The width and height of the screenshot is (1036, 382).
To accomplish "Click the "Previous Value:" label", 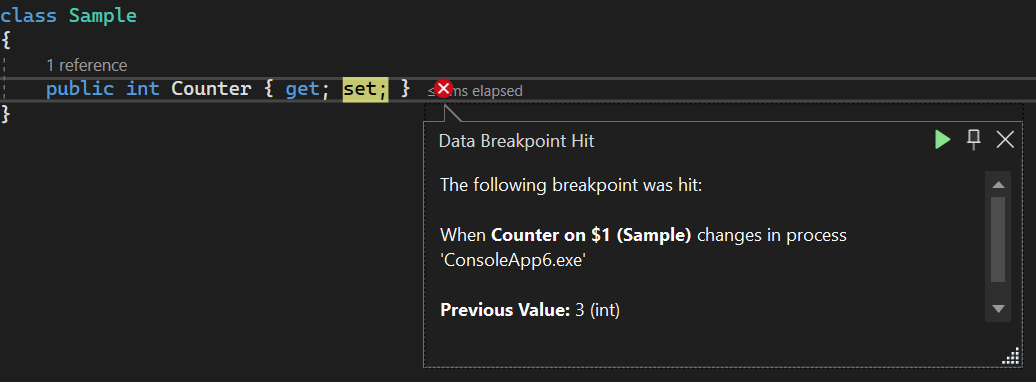I will tap(505, 310).
